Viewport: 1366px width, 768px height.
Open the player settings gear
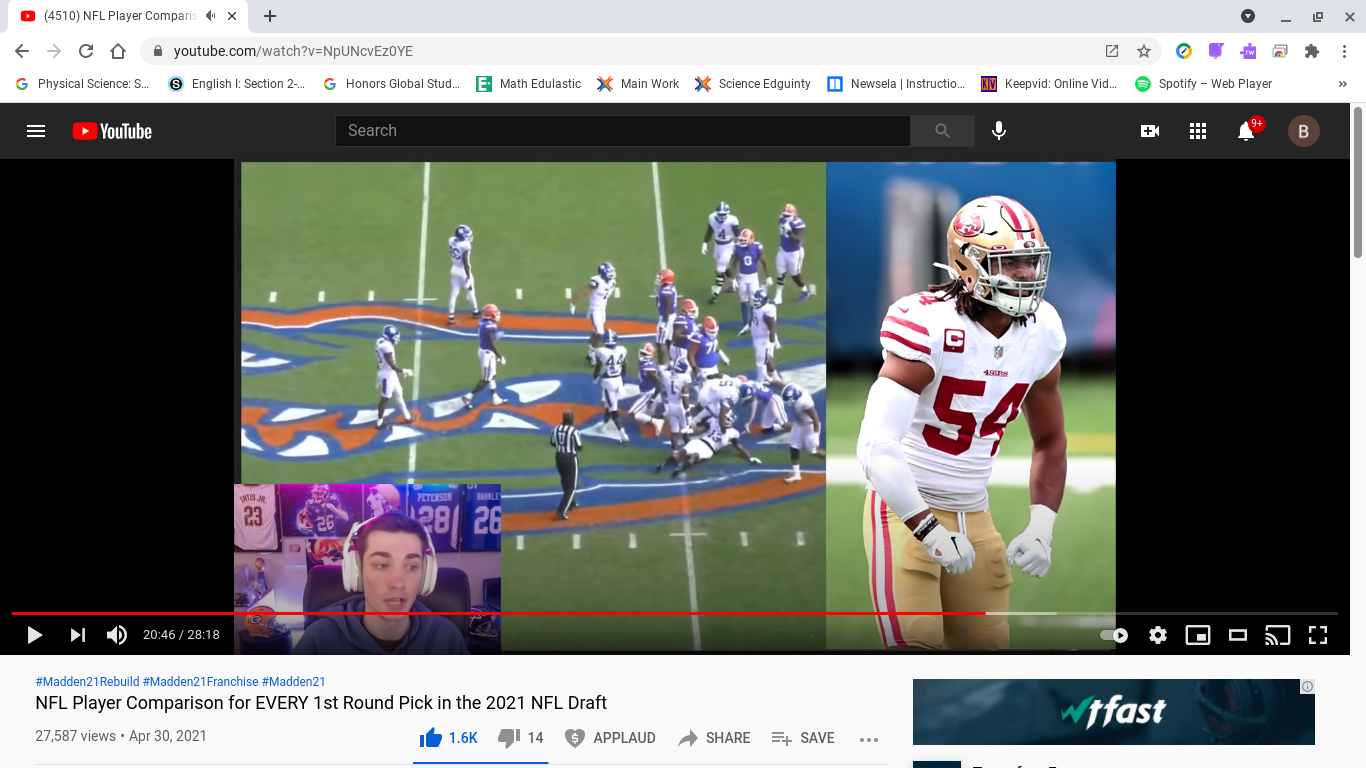coord(1158,635)
